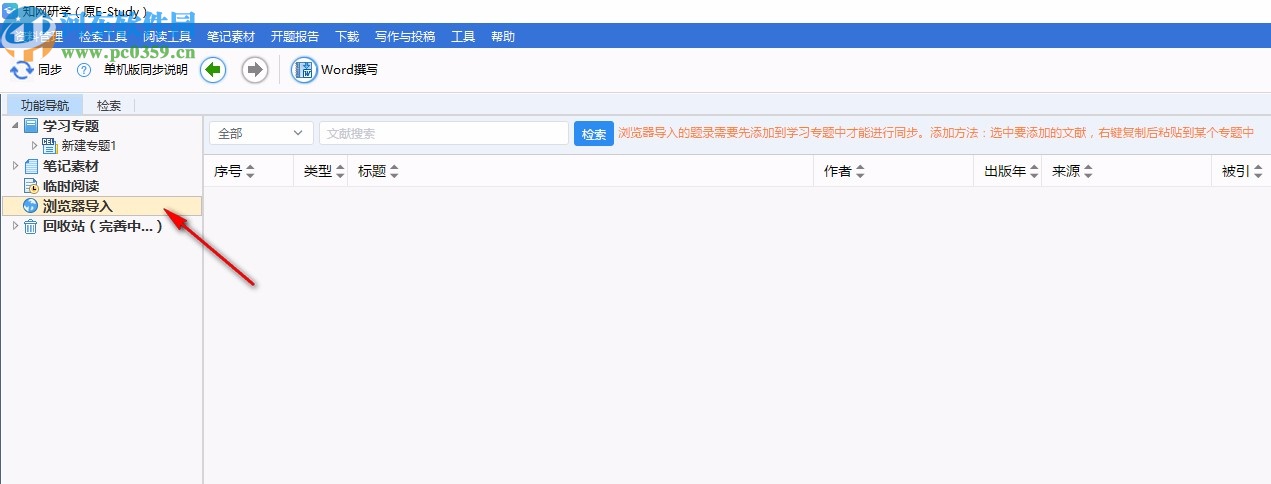1271x484 pixels.
Task: Select the 笔记素材 tree item label
Action: (71, 166)
